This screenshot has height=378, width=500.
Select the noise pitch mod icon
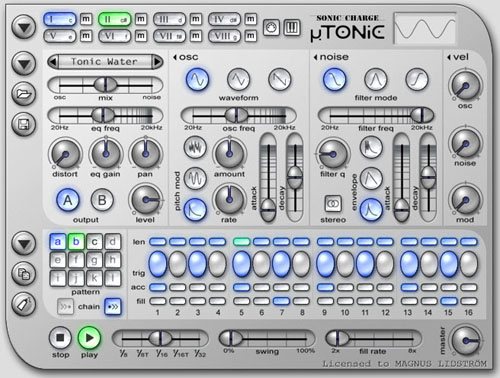[x=195, y=147]
